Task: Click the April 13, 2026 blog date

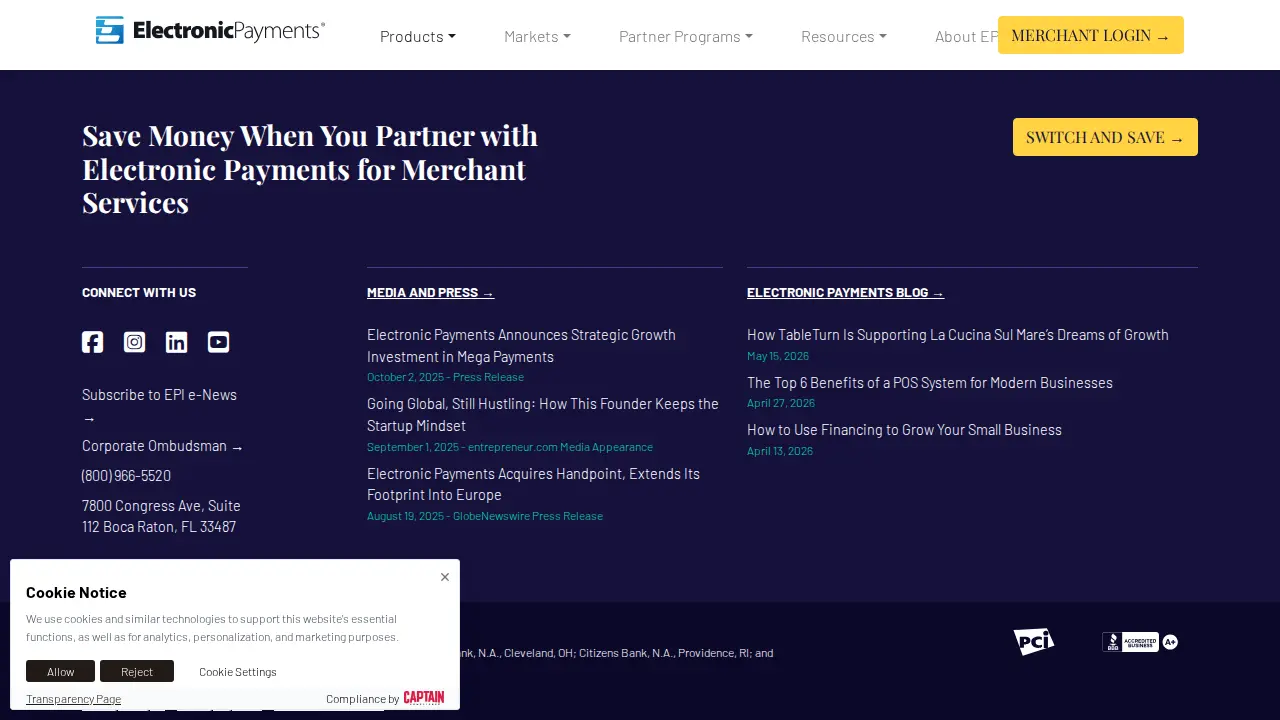Action: 780,451
